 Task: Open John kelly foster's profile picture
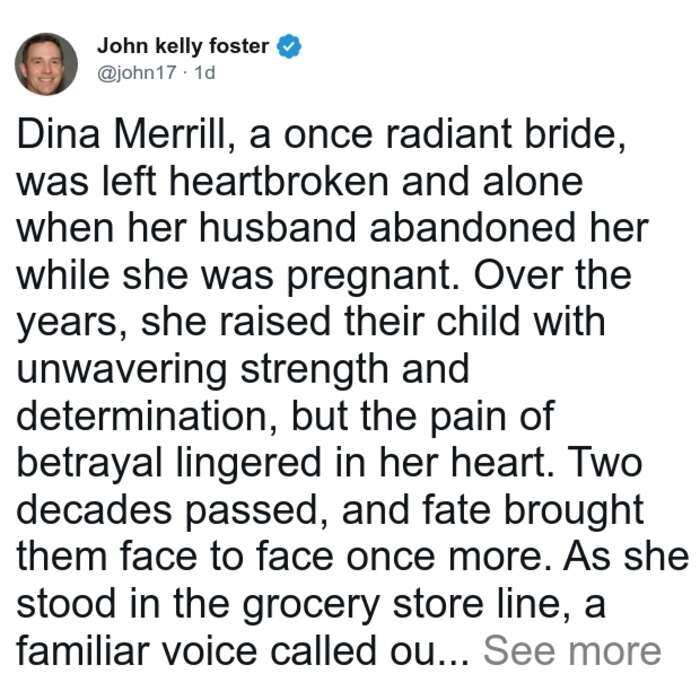[46, 64]
